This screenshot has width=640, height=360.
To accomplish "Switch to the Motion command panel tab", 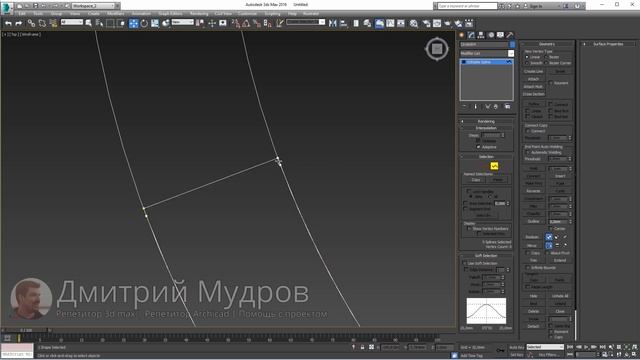I will pos(491,35).
